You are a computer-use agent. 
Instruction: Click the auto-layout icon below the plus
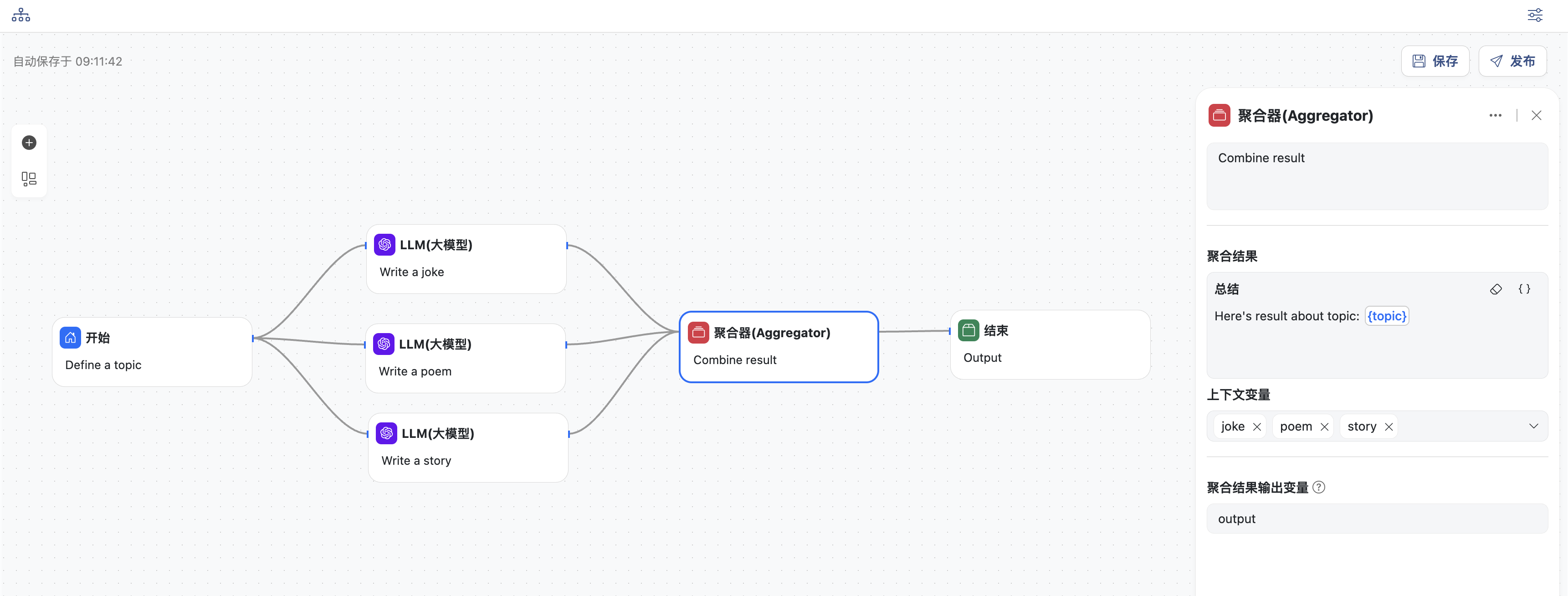(x=29, y=178)
